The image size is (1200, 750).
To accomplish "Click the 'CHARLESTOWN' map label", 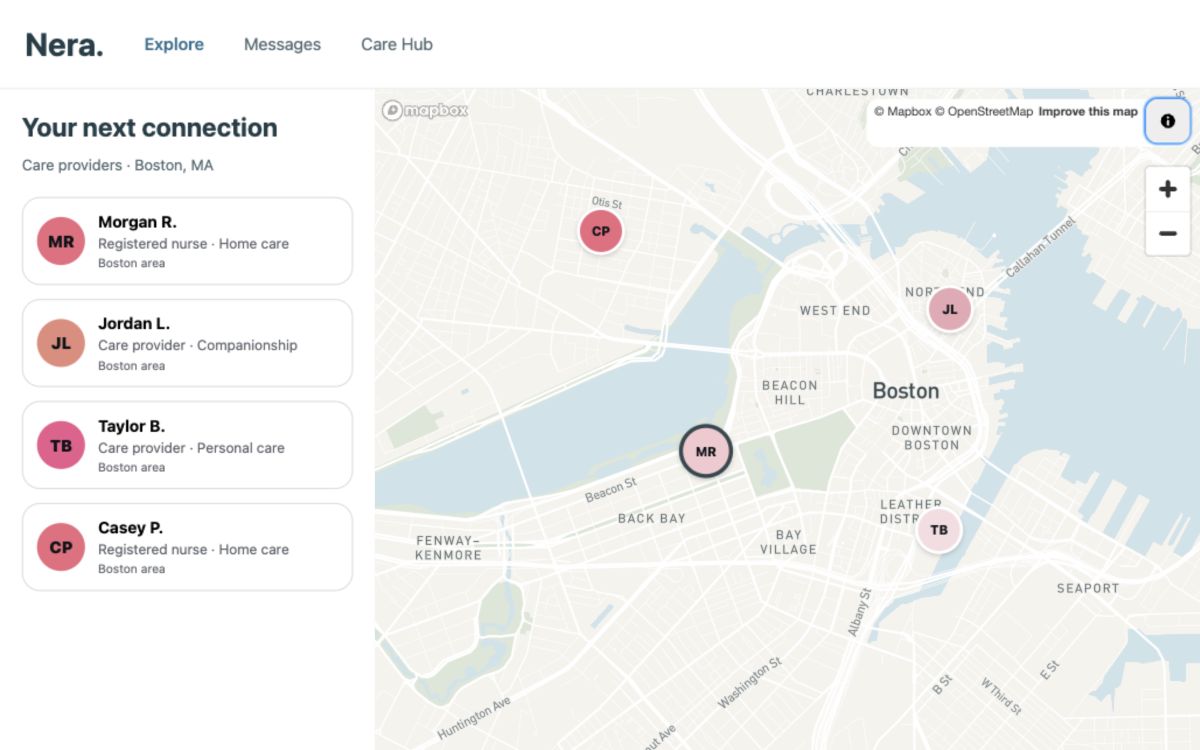I will (858, 92).
